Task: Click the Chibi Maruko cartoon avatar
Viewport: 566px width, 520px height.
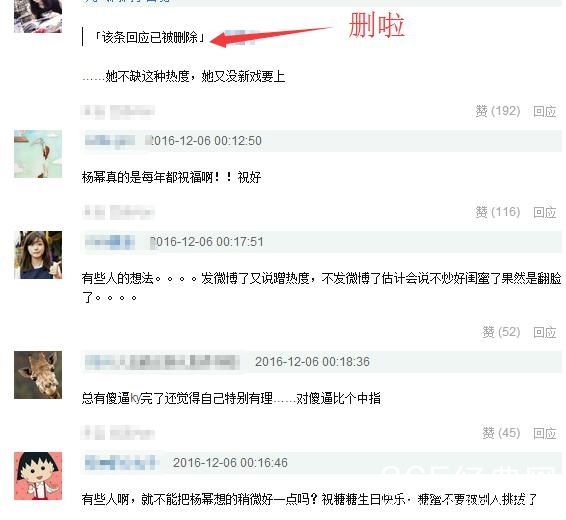Action: coord(38,476)
